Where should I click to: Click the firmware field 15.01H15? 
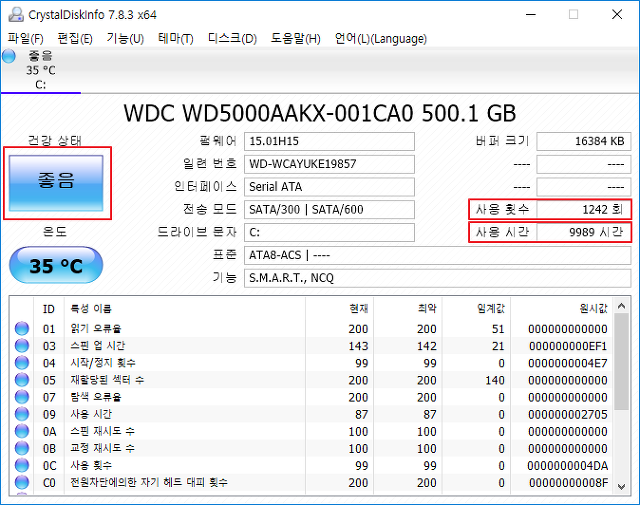tap(329, 141)
